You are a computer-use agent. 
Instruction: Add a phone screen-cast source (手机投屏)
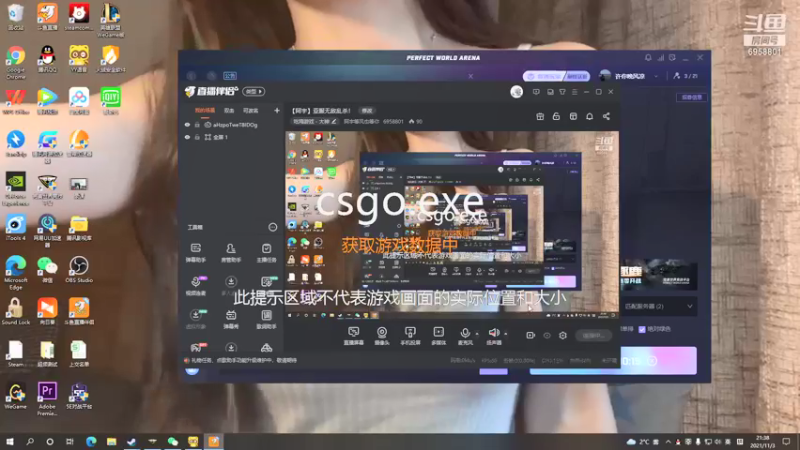click(410, 336)
